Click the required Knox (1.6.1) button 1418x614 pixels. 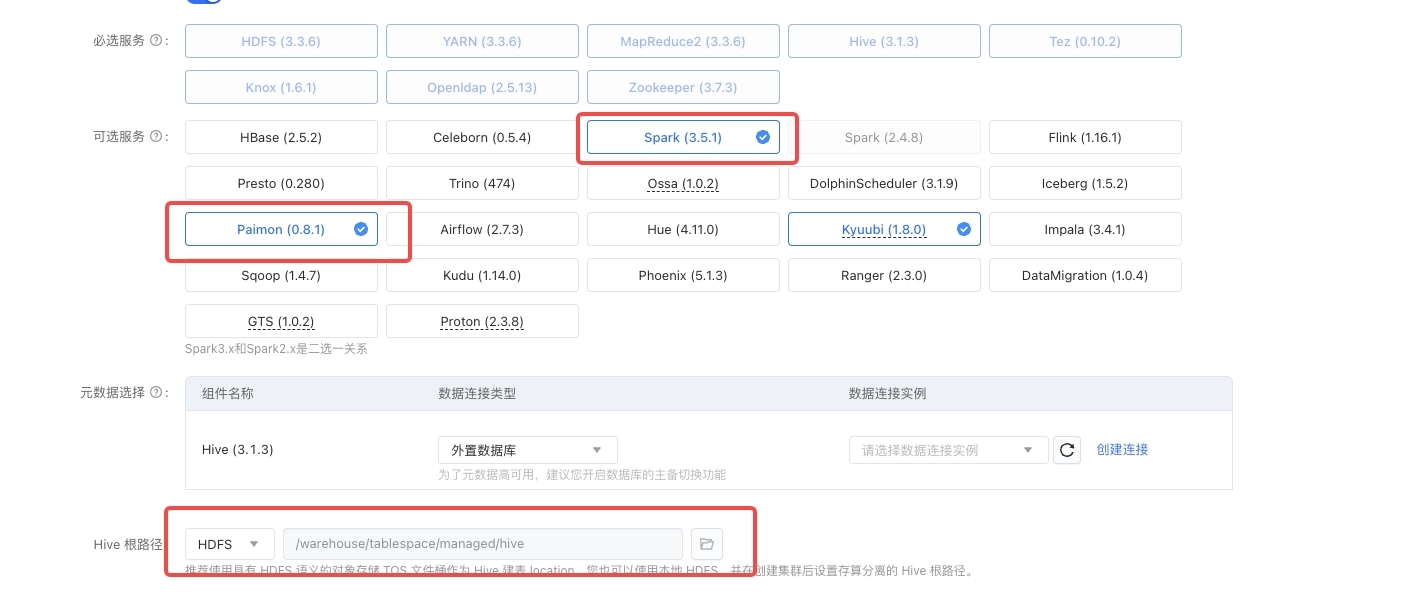pos(281,87)
